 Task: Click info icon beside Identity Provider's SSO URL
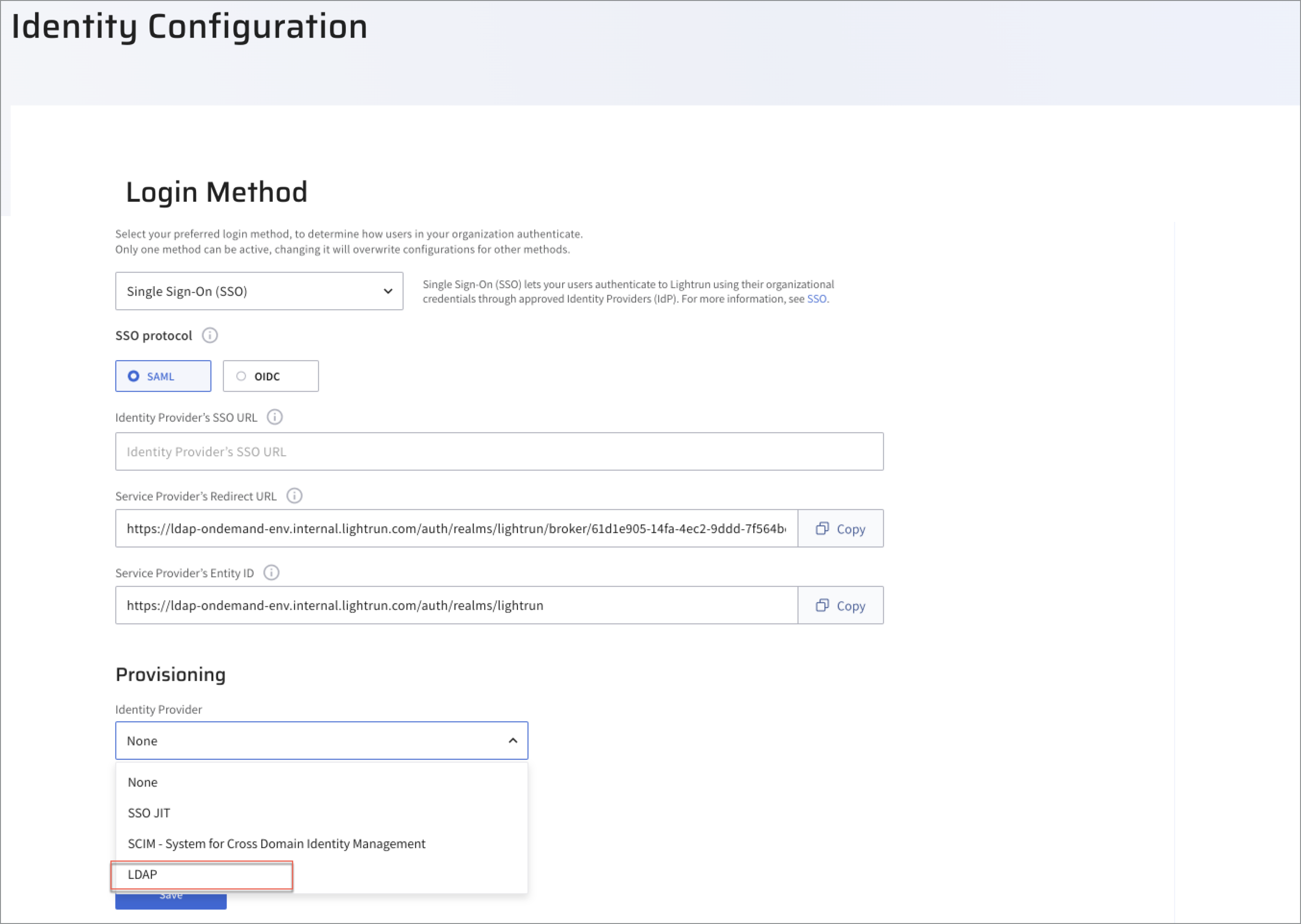(x=274, y=417)
